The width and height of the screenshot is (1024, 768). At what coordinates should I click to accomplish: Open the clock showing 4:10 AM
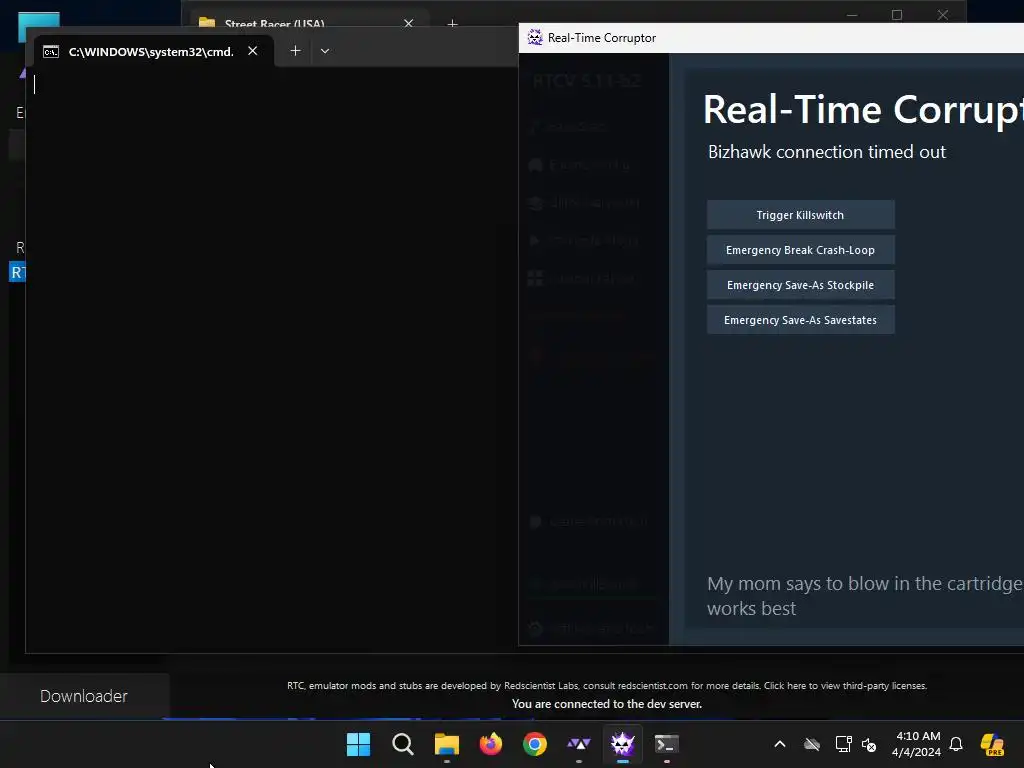916,744
